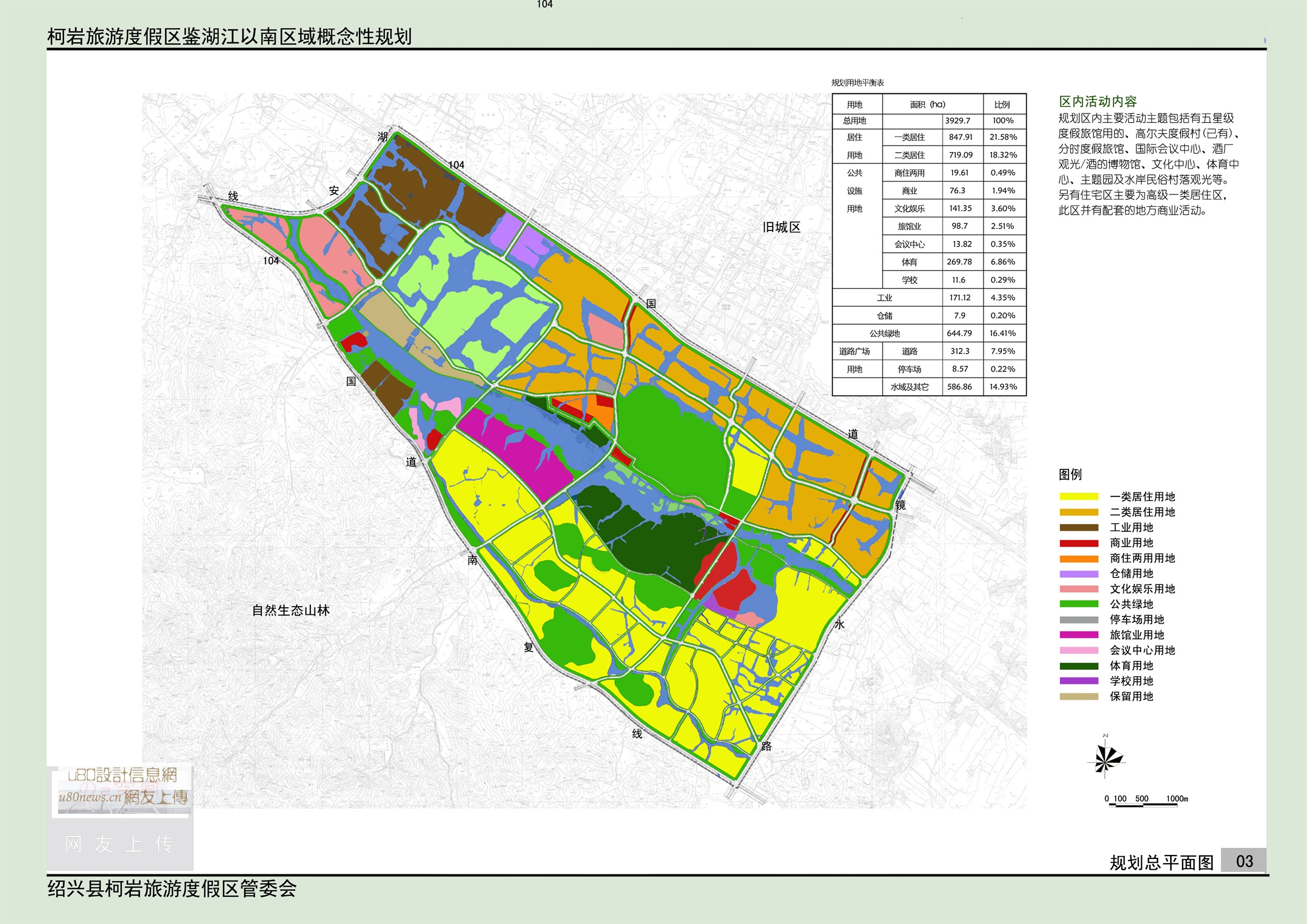
Task: Select the red 商业用地 legend swatch
Action: pyautogui.click(x=1079, y=542)
